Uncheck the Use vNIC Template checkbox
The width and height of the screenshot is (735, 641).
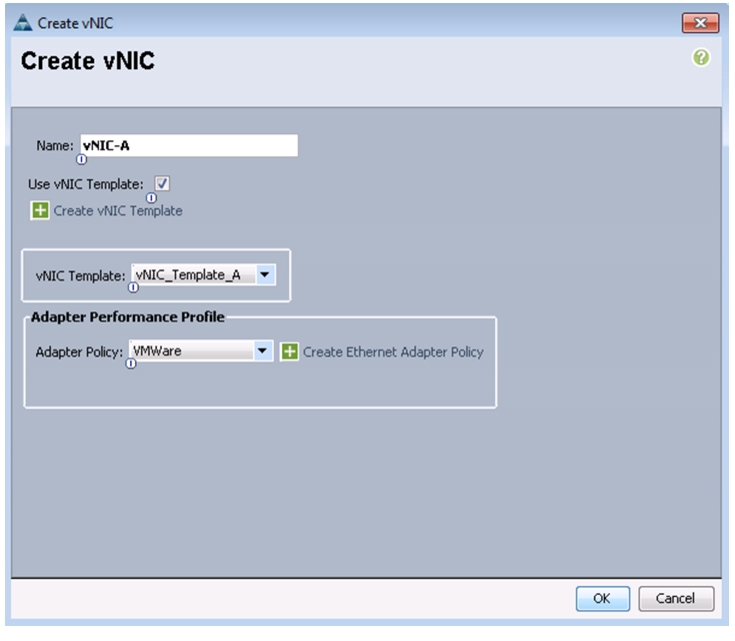point(162,183)
